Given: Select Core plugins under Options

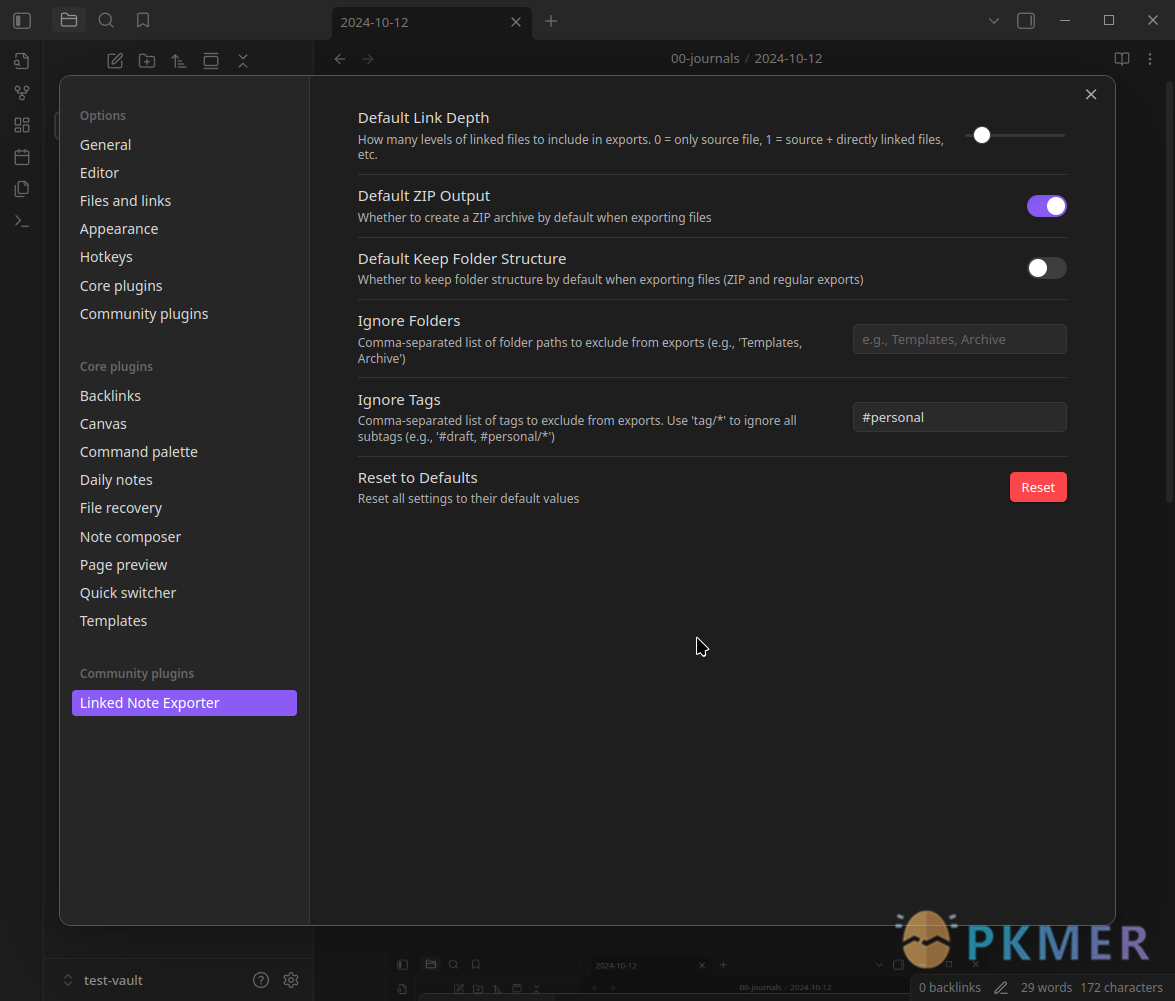Looking at the screenshot, I should [x=121, y=286].
